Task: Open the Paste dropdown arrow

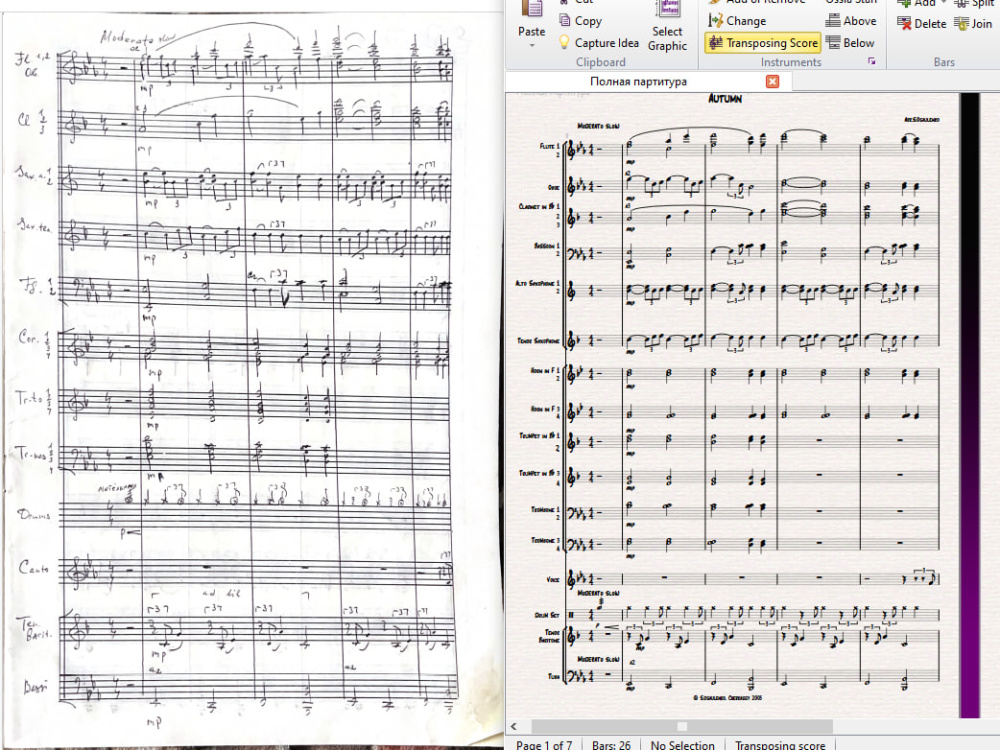Action: coord(532,45)
